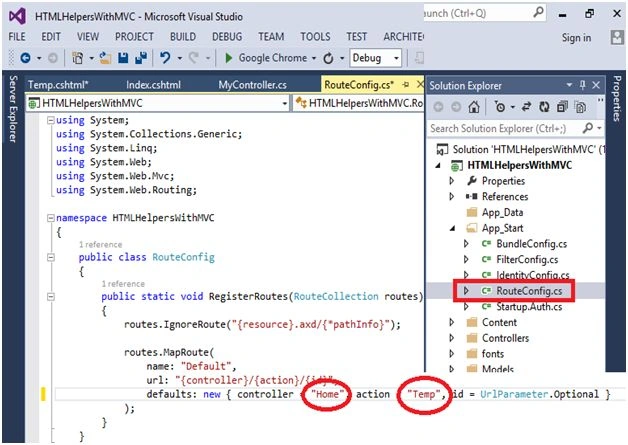Open the Solution Explorer window options dropdown

[x=569, y=85]
